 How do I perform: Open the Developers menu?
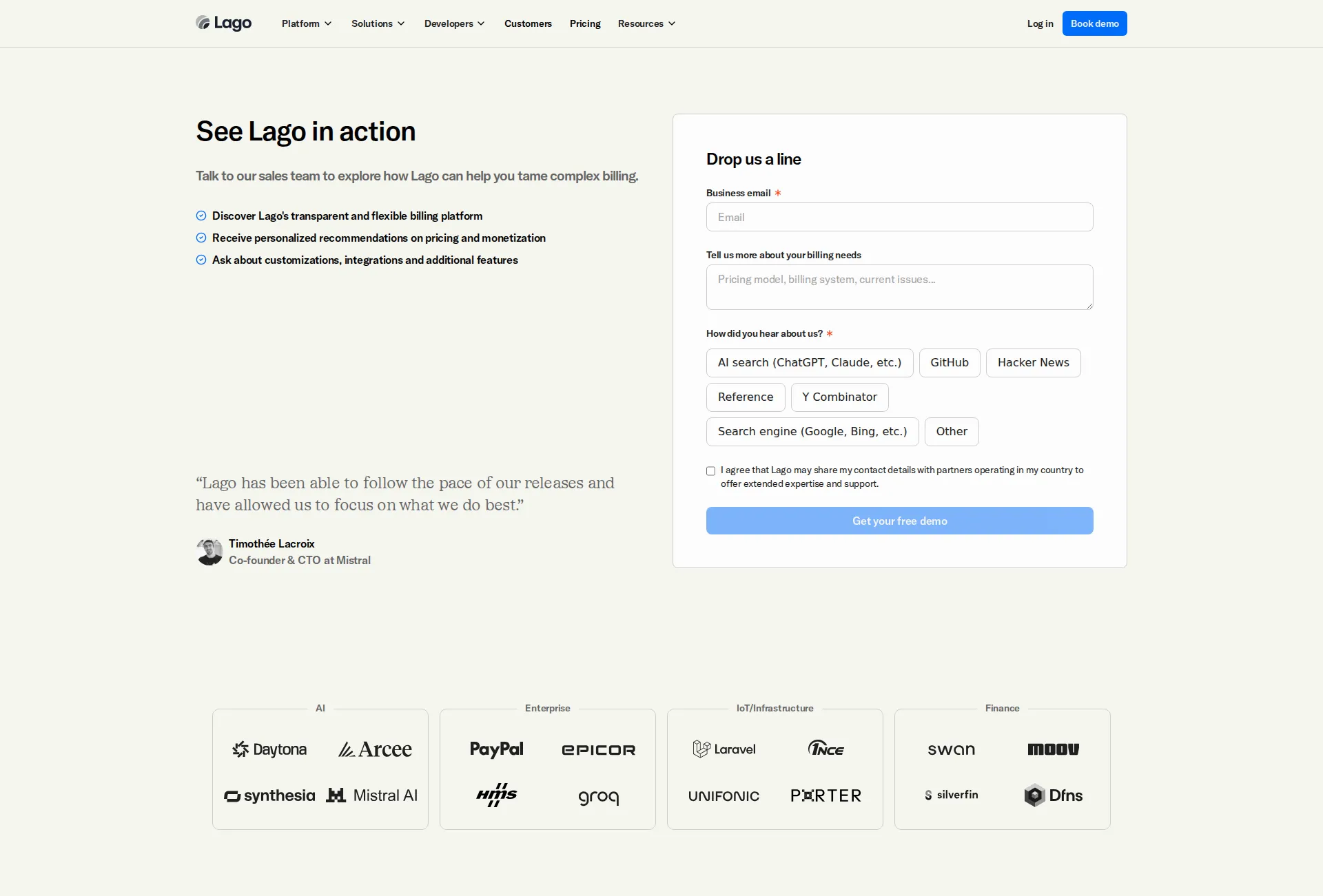coord(454,23)
